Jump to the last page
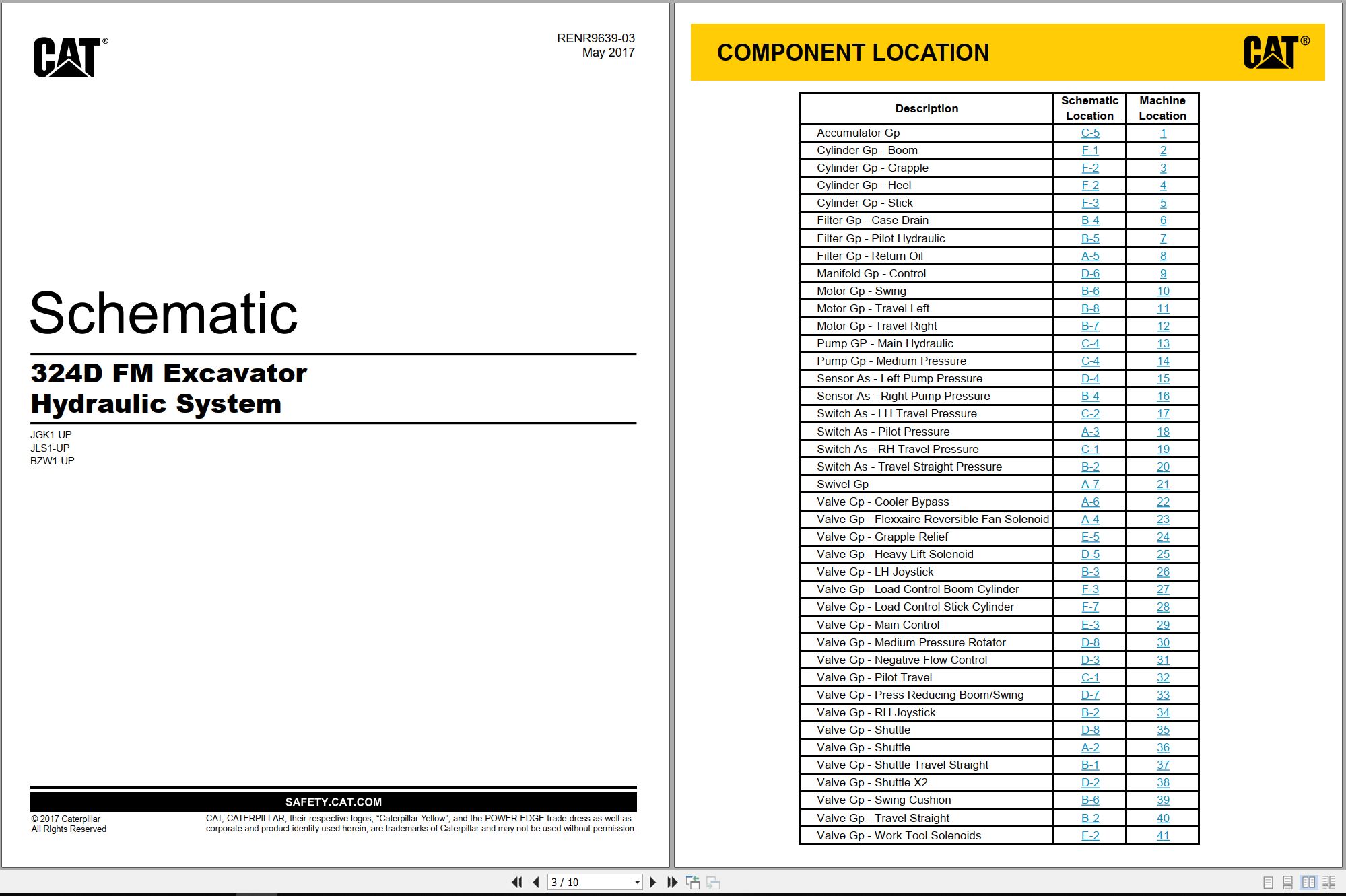Image resolution: width=1346 pixels, height=896 pixels. coord(672,882)
